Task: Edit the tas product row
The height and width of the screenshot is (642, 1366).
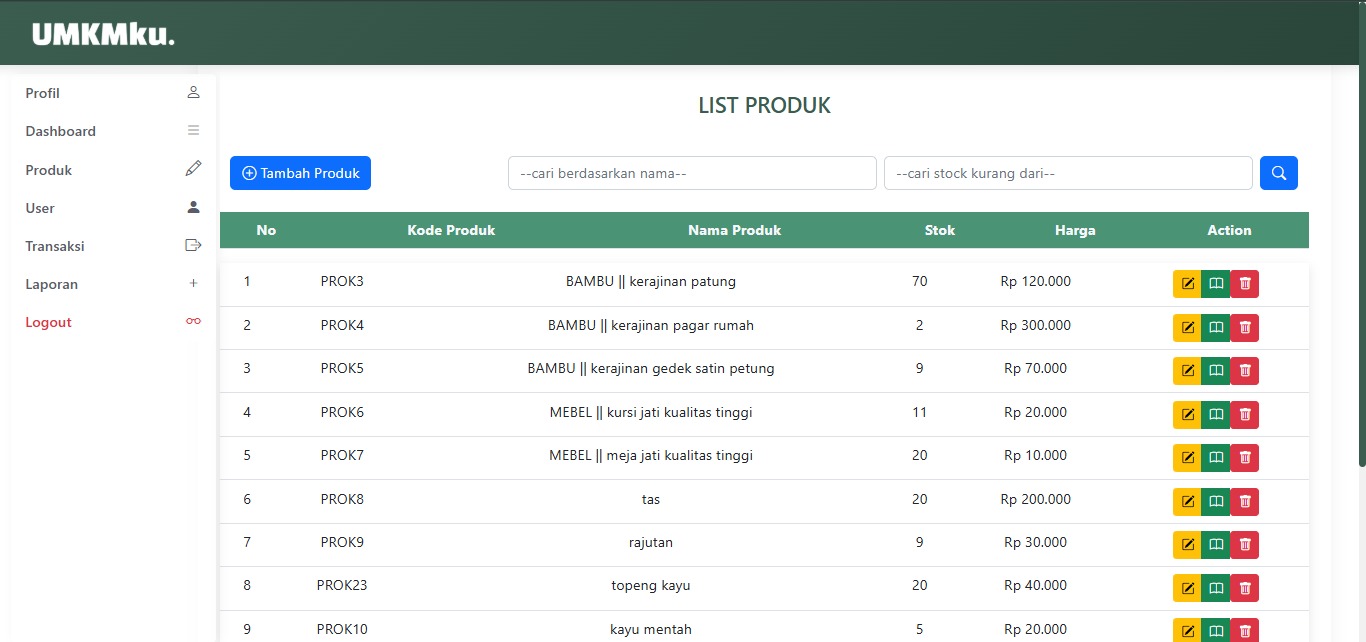Action: point(1187,502)
